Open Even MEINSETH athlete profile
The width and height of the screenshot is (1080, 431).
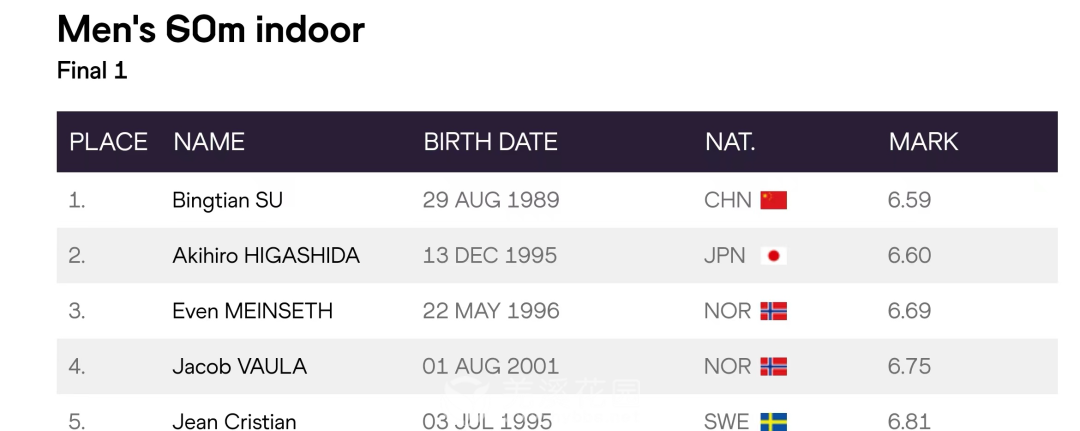pyautogui.click(x=252, y=311)
